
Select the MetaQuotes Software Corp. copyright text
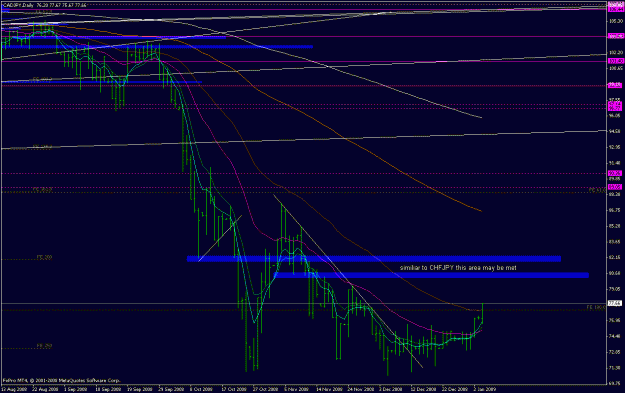click(x=61, y=380)
